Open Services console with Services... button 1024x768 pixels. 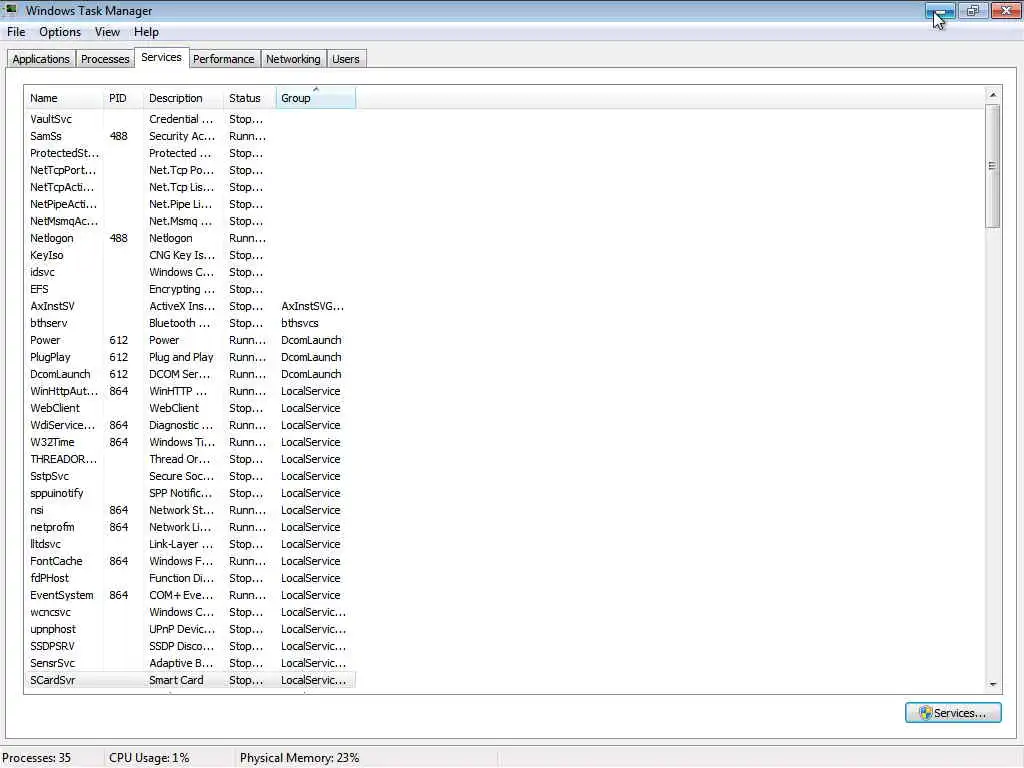pyautogui.click(x=953, y=712)
